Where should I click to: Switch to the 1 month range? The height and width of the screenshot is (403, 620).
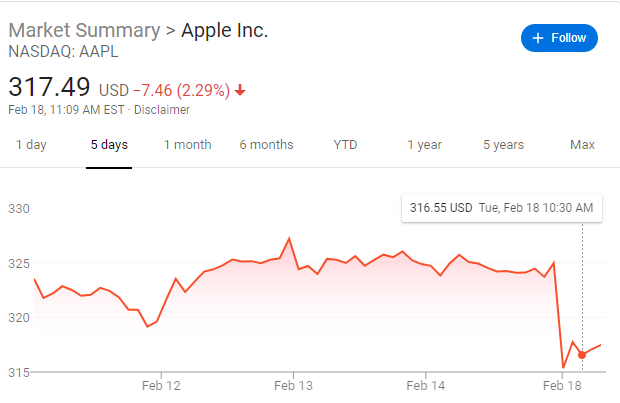[x=187, y=145]
